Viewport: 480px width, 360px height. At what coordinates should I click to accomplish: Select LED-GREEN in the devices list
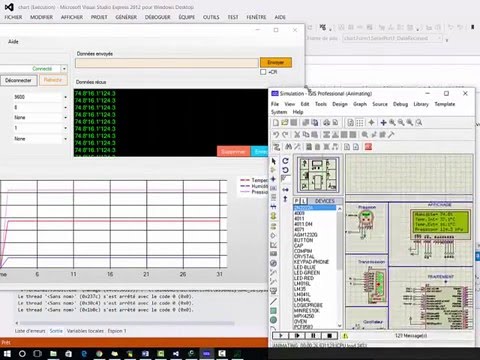(307, 273)
